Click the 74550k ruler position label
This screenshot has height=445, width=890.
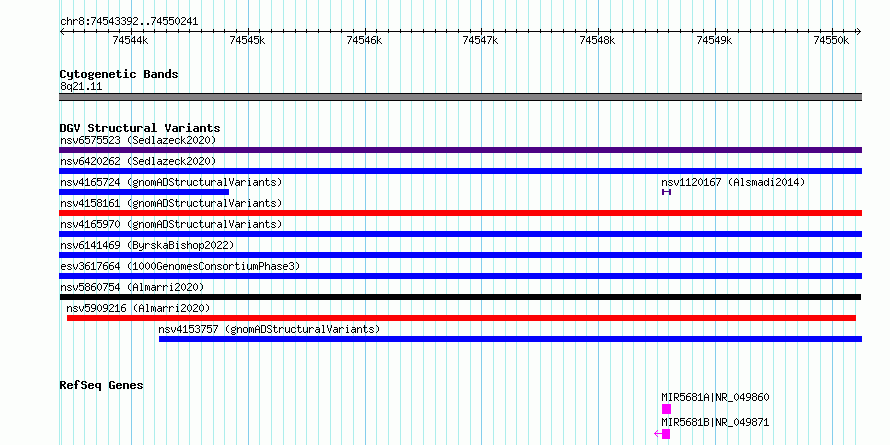pos(832,40)
